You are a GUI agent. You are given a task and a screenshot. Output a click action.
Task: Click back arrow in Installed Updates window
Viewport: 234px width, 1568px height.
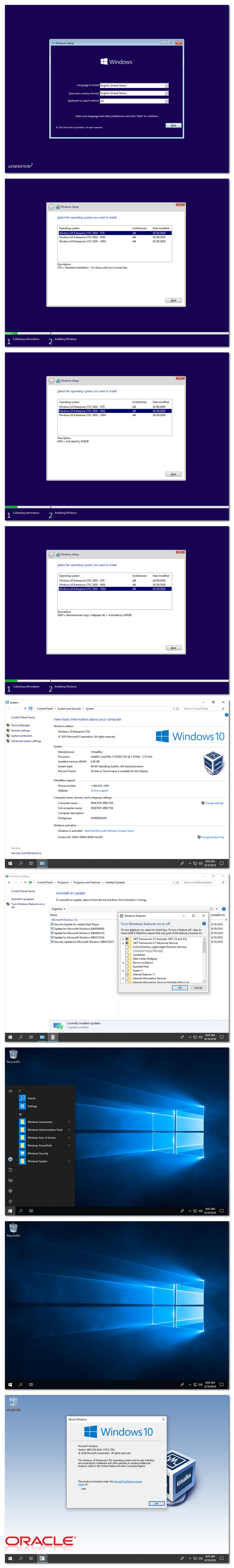click(x=9, y=882)
